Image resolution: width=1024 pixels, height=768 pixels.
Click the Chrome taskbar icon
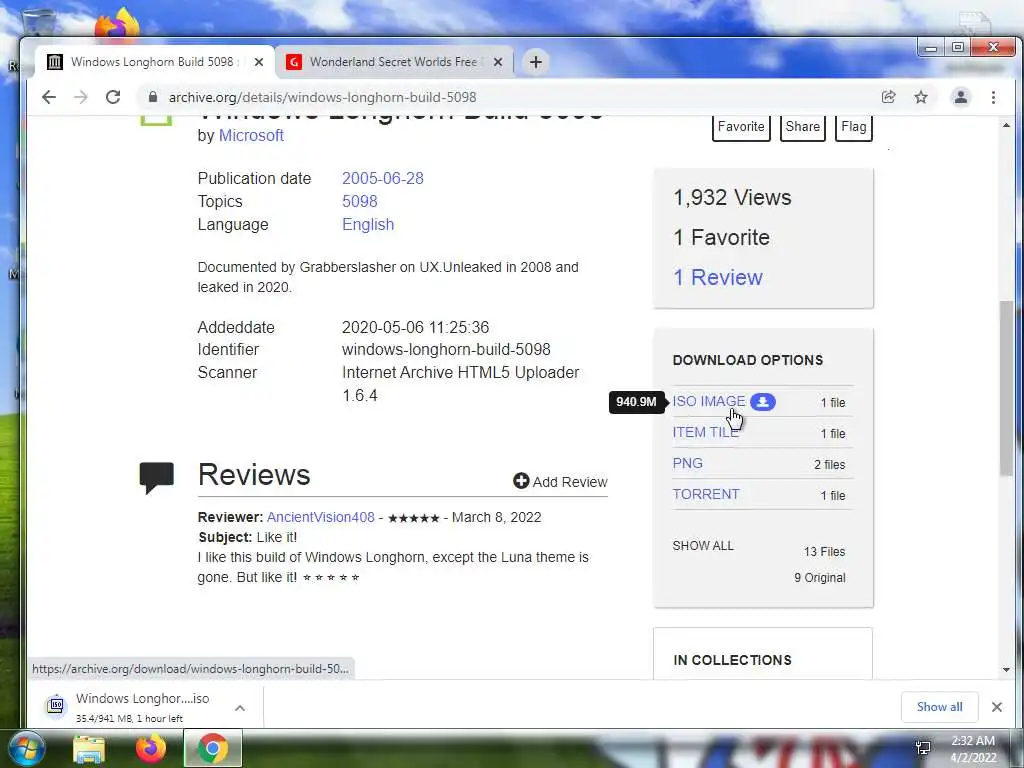click(x=212, y=749)
